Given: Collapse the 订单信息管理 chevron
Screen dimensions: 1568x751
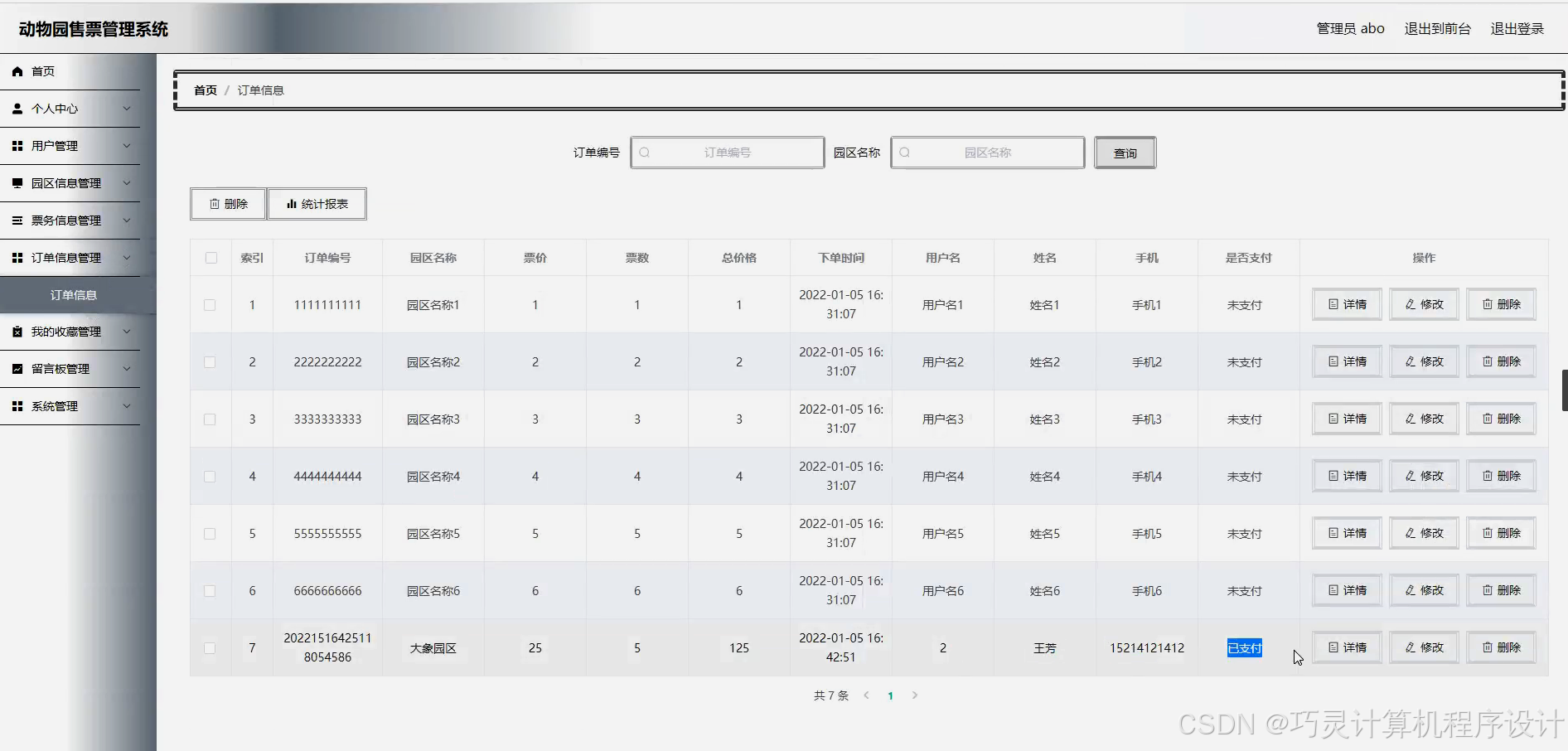Looking at the screenshot, I should click(127, 258).
